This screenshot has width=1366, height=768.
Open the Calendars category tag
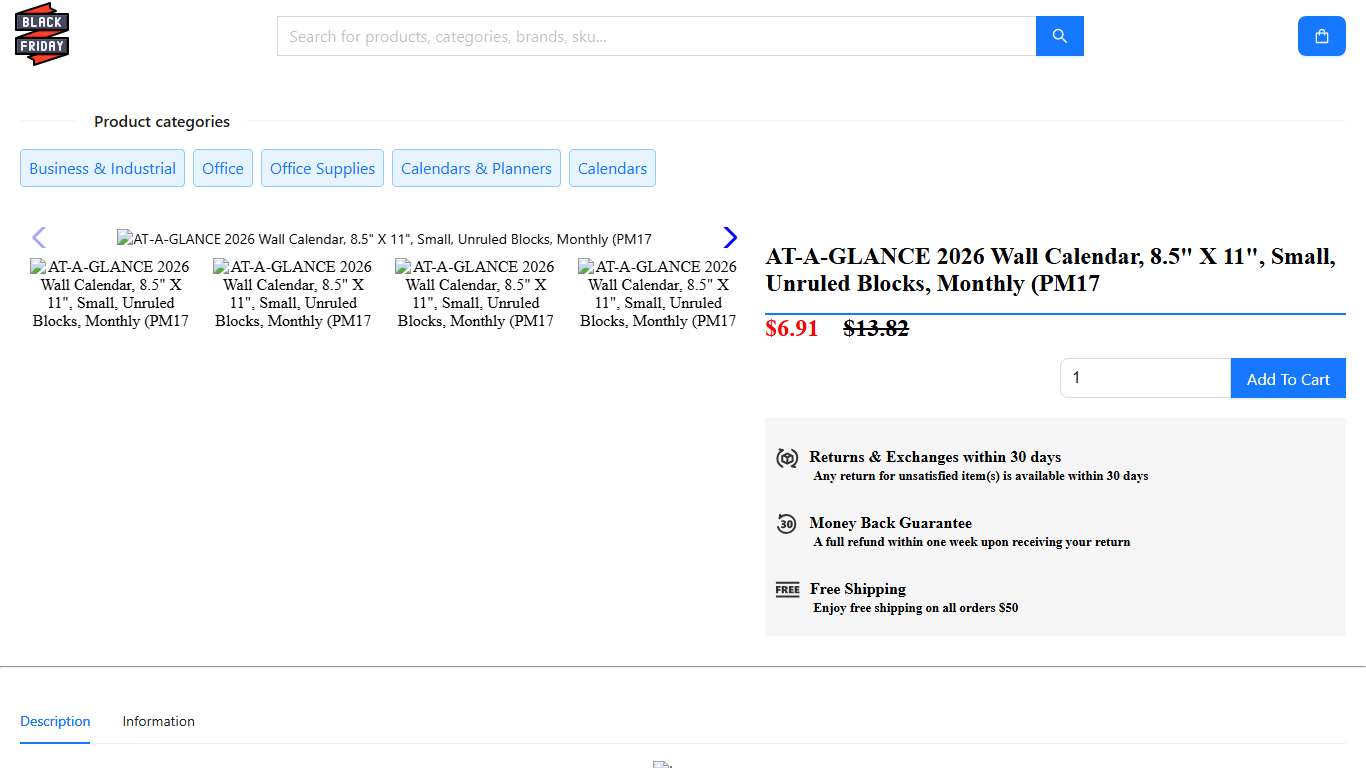point(612,168)
